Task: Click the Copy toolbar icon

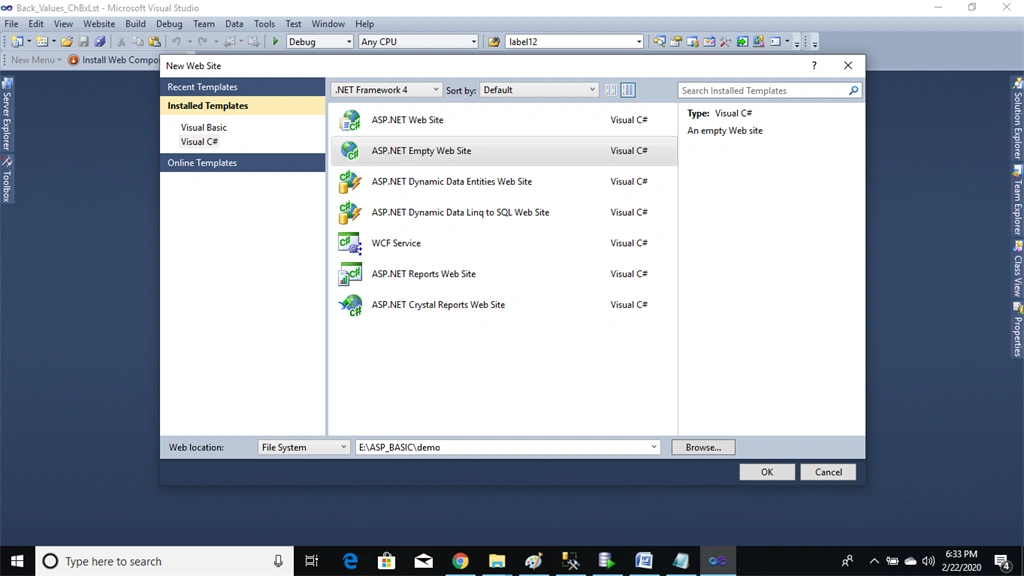Action: click(x=138, y=42)
